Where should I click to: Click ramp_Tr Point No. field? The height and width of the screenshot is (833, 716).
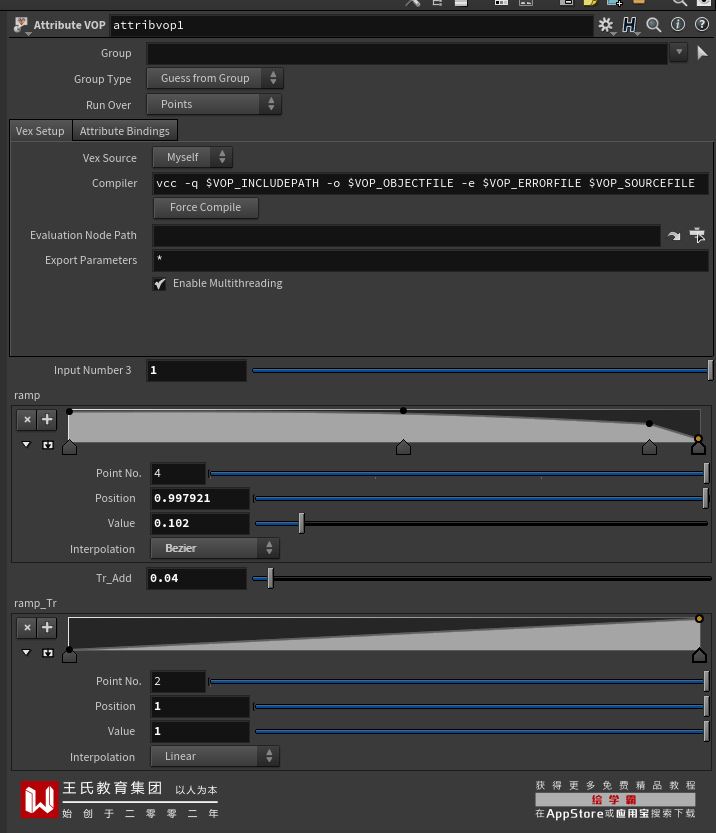pos(178,681)
